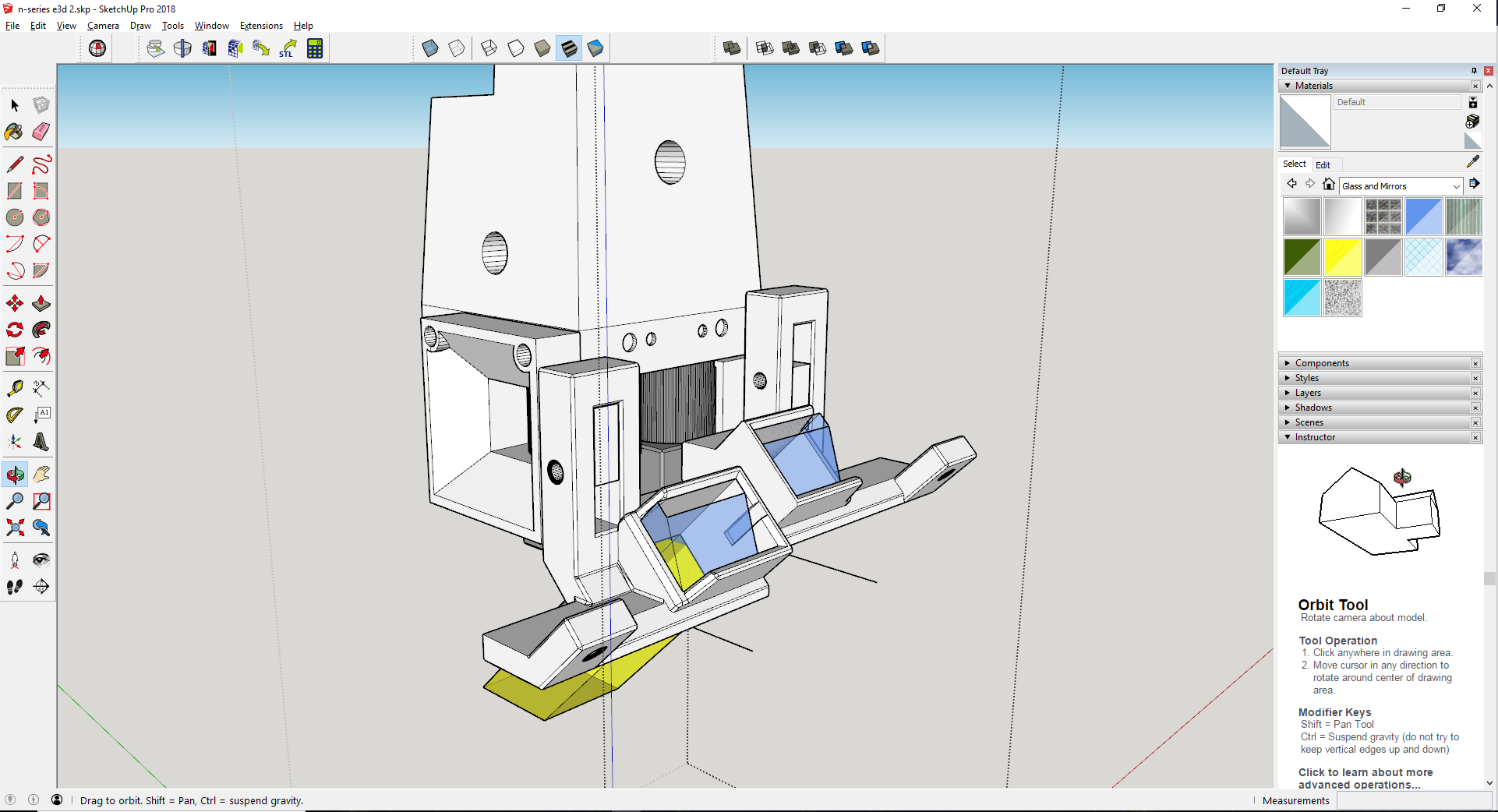Open the materials Details arrow menu
The image size is (1498, 812).
1474,184
